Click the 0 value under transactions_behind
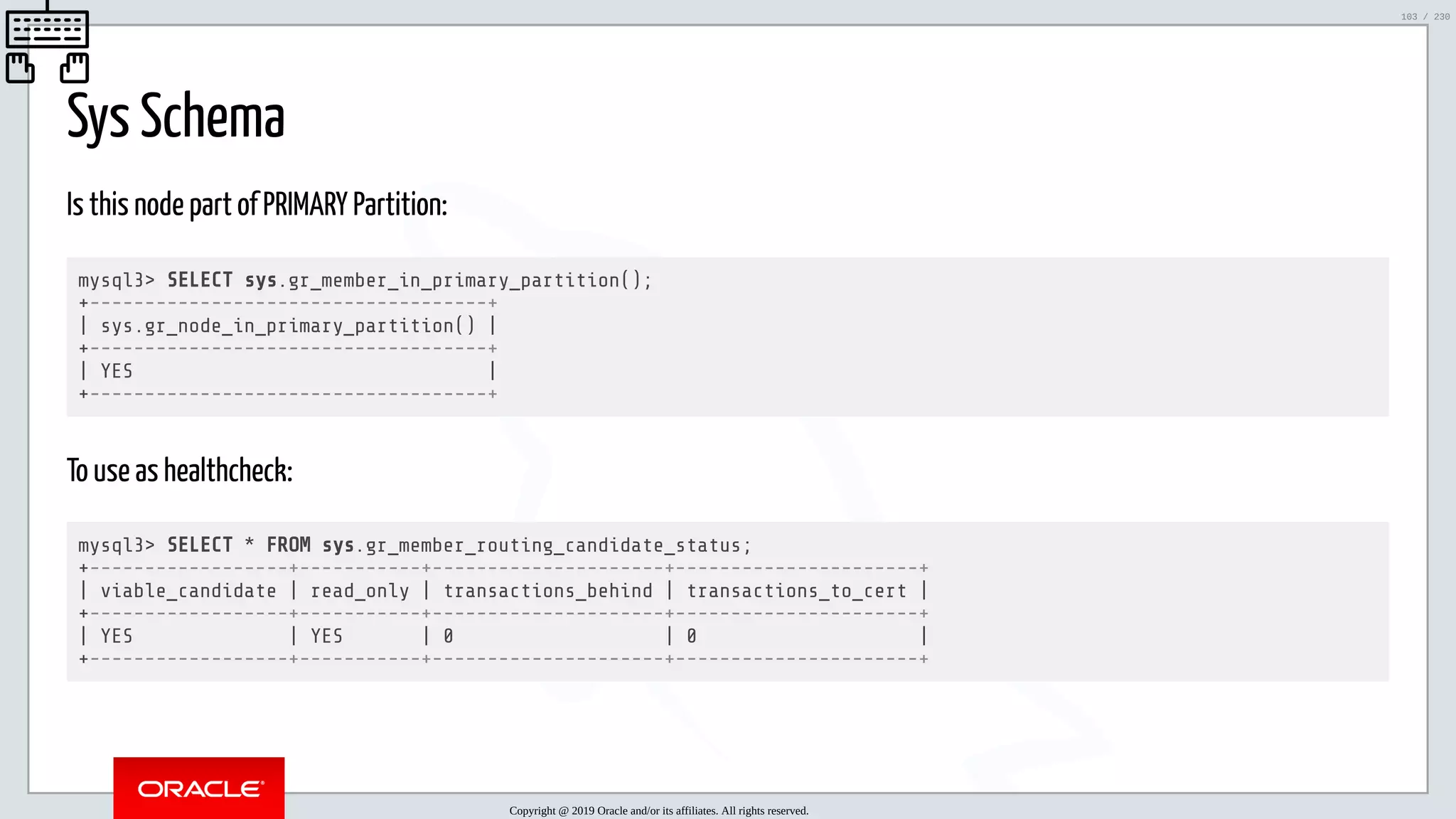1456x819 pixels. click(449, 636)
